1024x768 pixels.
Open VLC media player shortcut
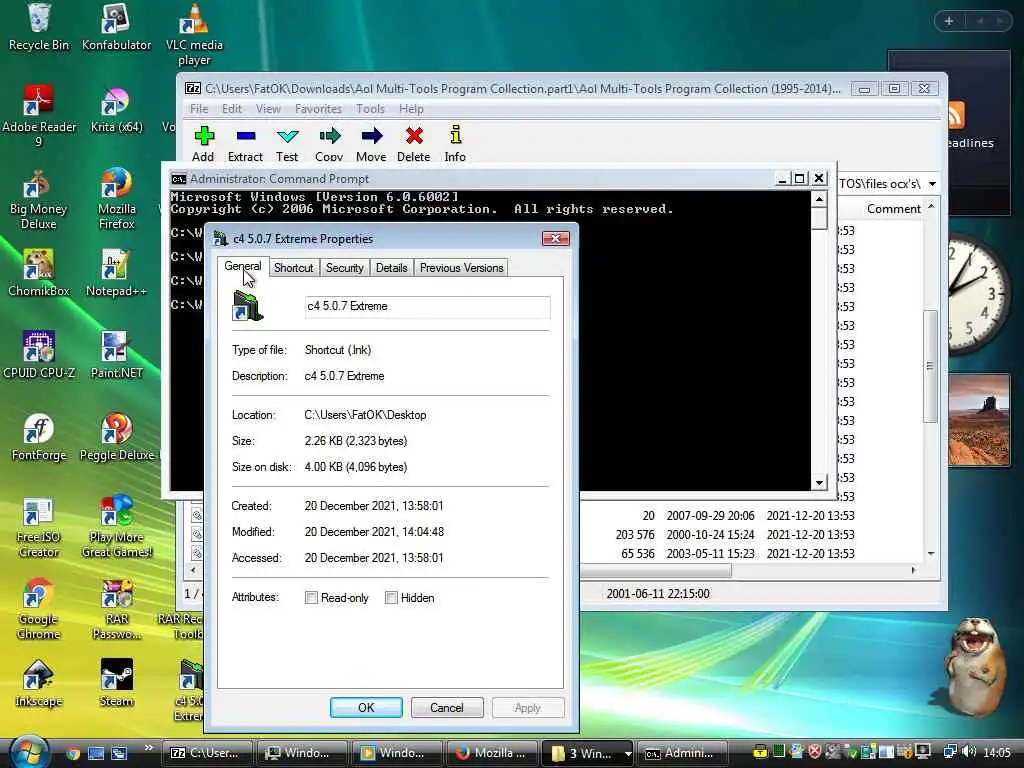[194, 34]
